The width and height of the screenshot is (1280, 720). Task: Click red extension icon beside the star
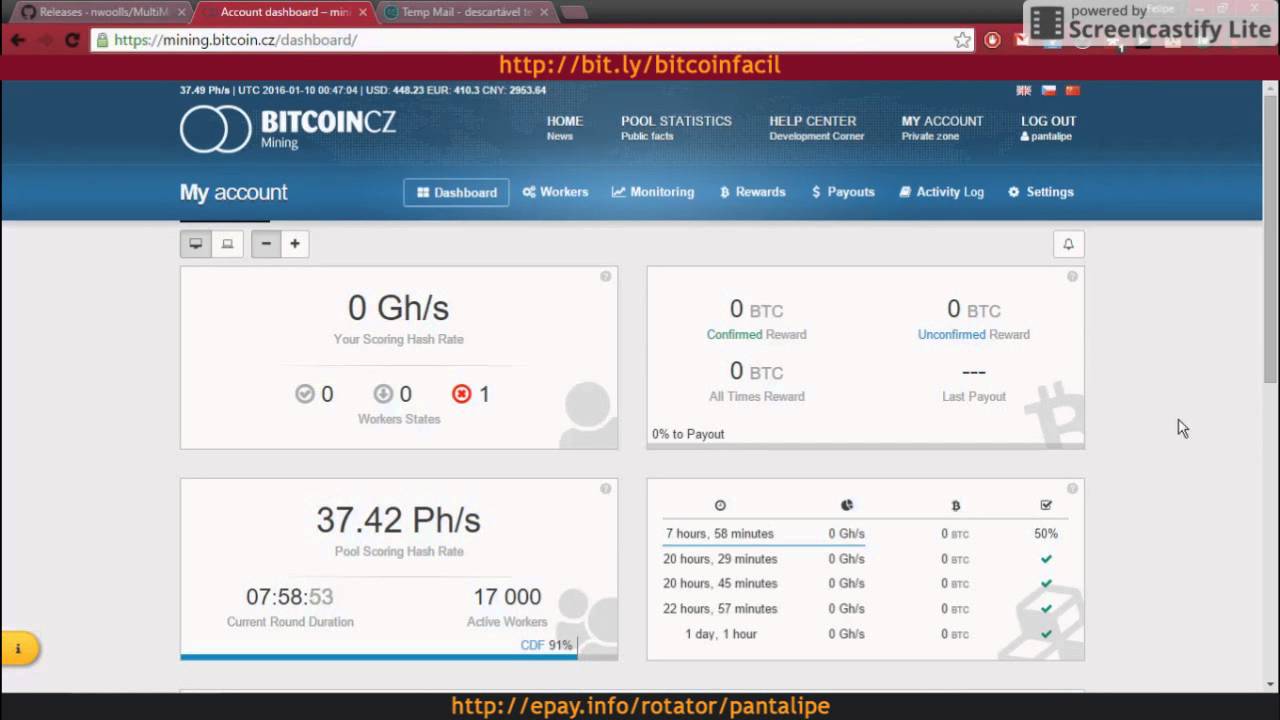coord(993,40)
